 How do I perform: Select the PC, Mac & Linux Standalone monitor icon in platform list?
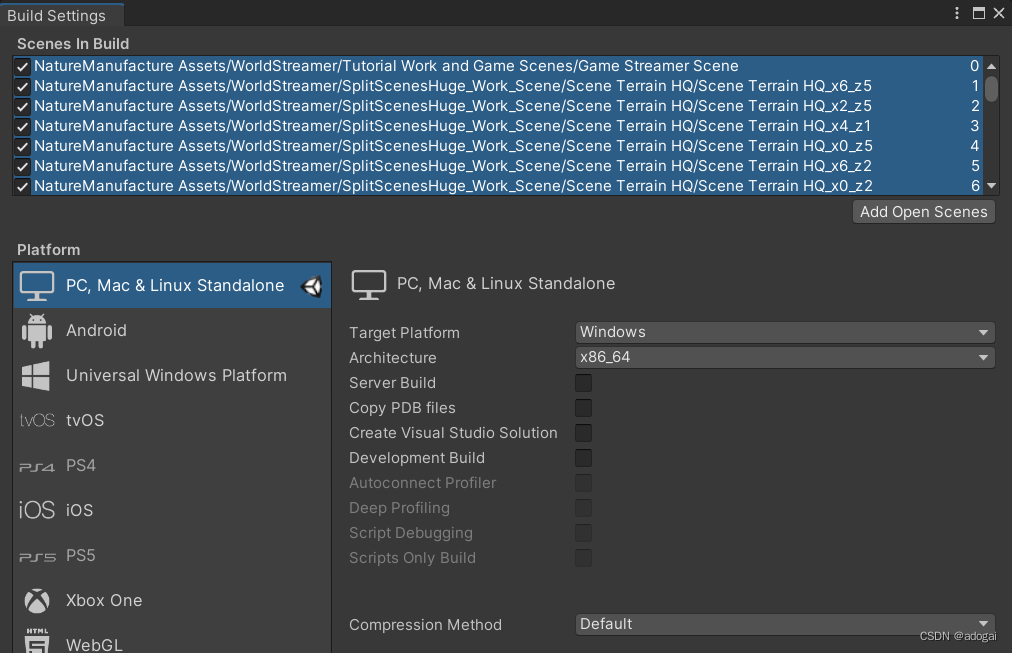click(37, 286)
